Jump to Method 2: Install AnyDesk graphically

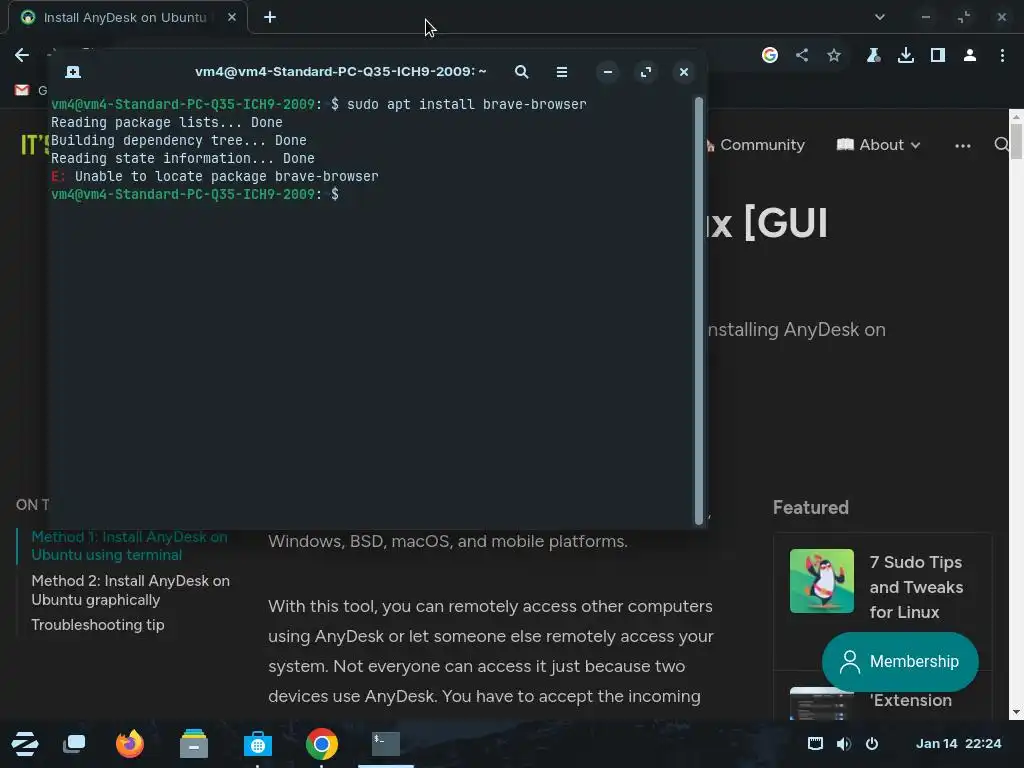(131, 590)
